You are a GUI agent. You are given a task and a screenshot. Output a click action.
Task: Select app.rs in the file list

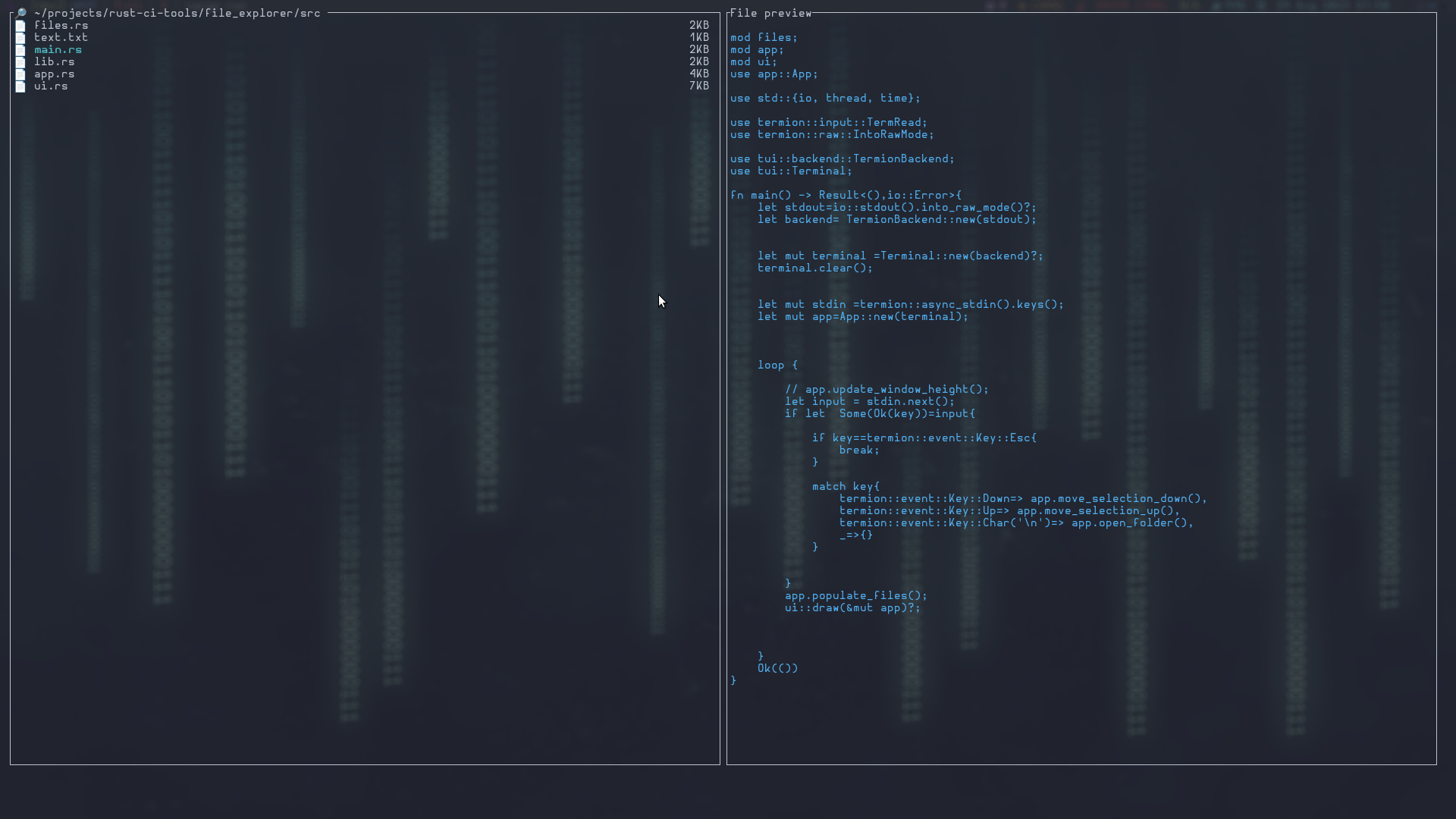(54, 74)
